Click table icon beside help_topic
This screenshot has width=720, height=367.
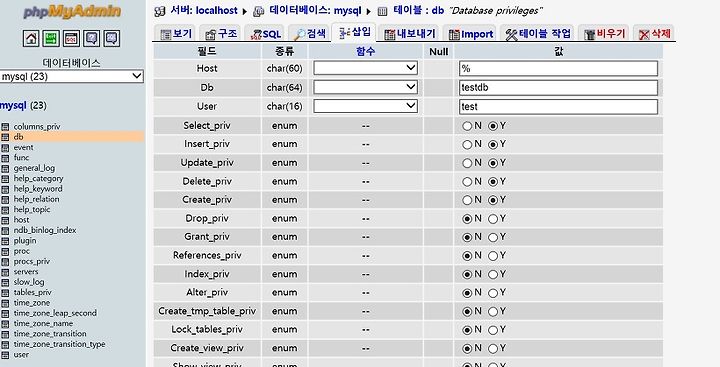(x=5, y=210)
